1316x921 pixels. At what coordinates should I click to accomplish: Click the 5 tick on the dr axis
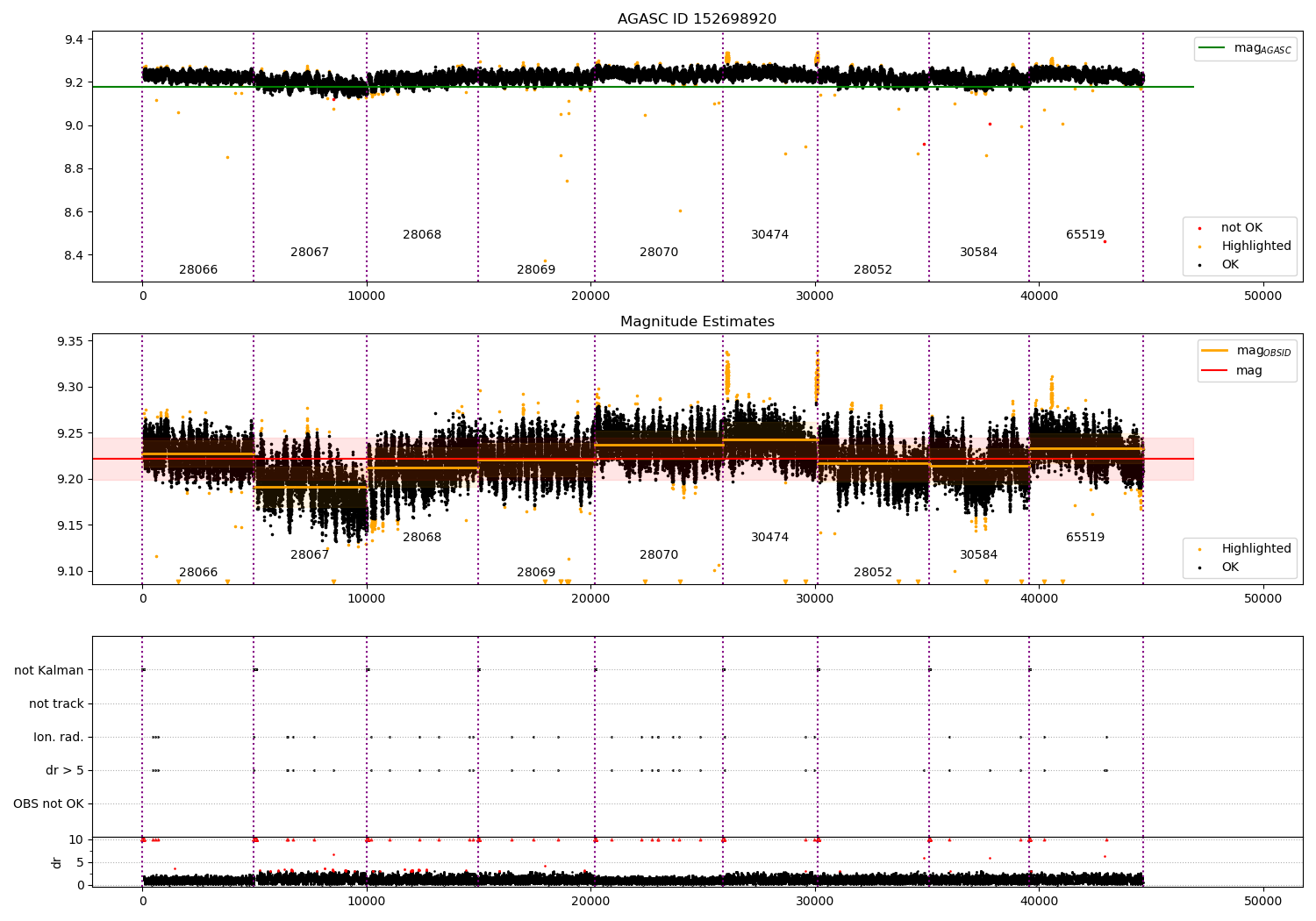(81, 863)
